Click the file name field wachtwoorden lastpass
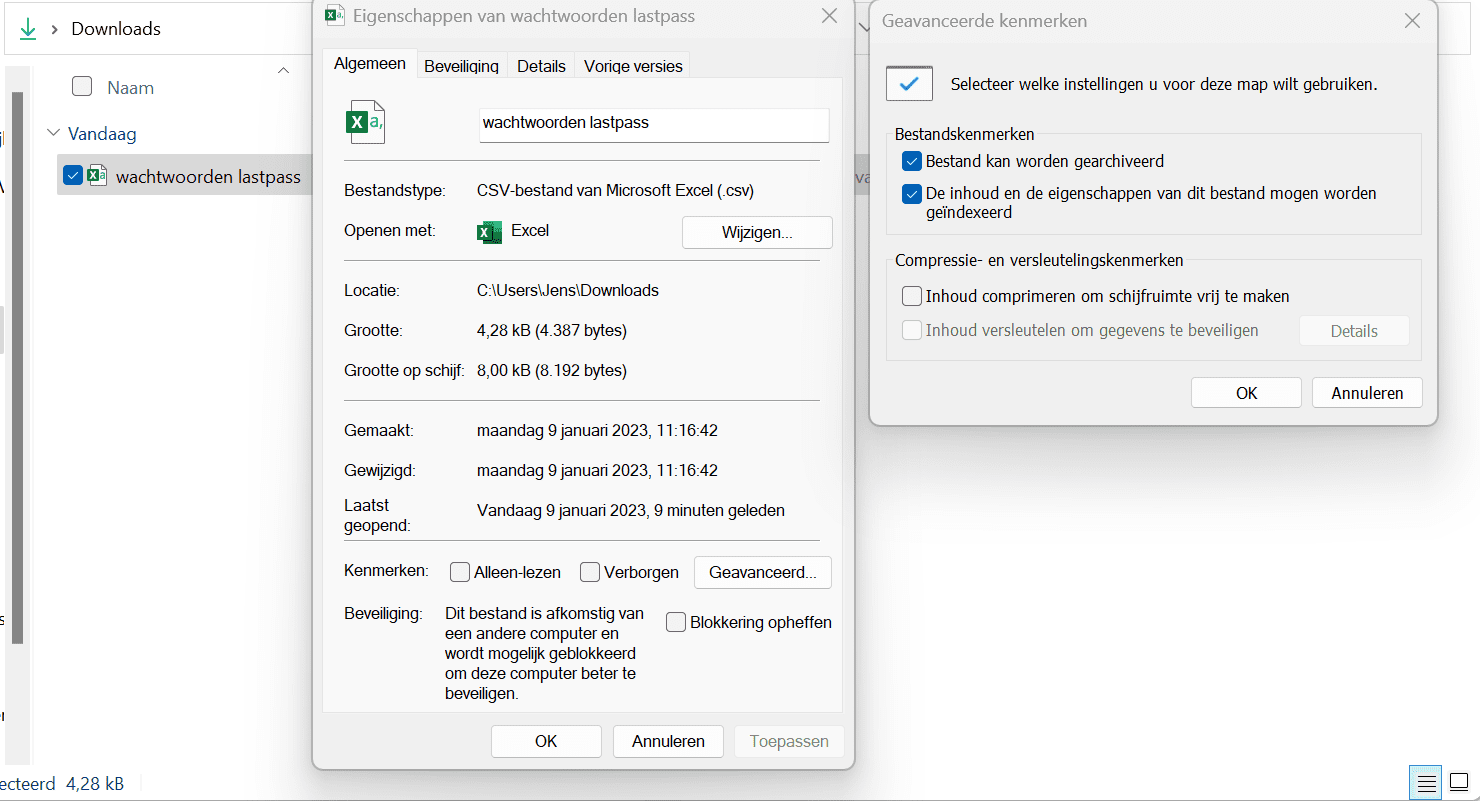Viewport: 1480px width, 801px height. coord(654,123)
